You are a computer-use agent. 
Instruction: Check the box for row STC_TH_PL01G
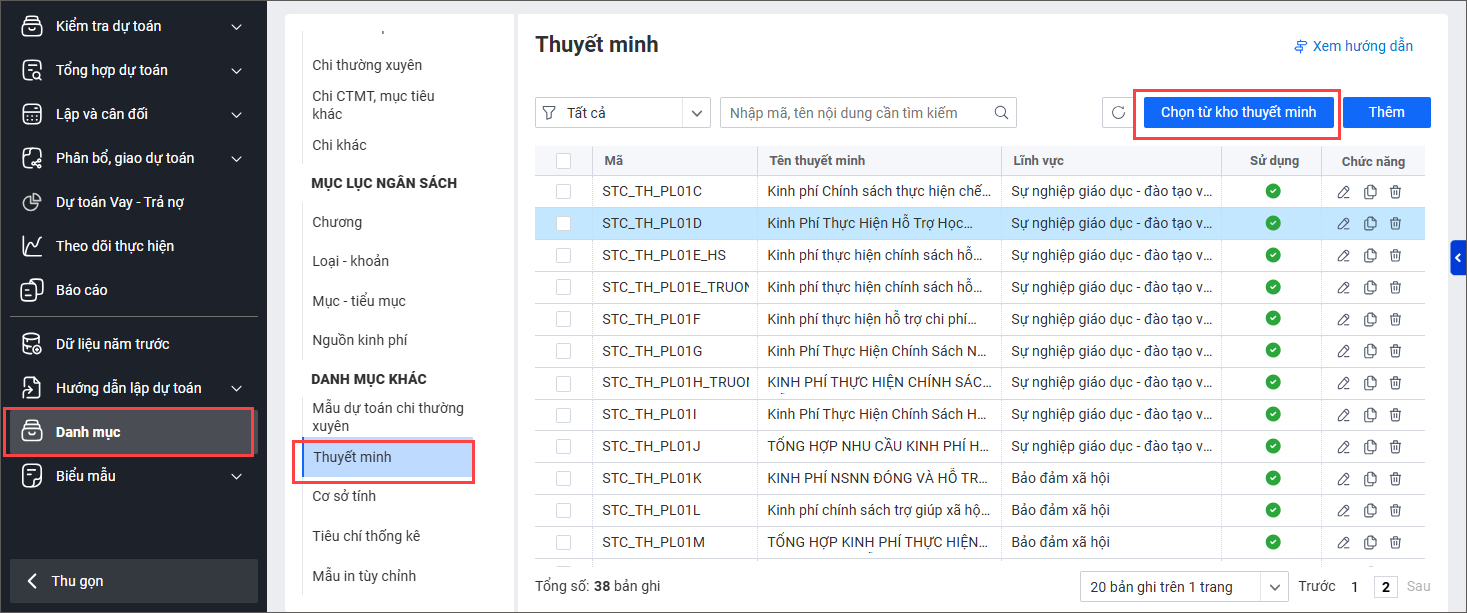(564, 351)
